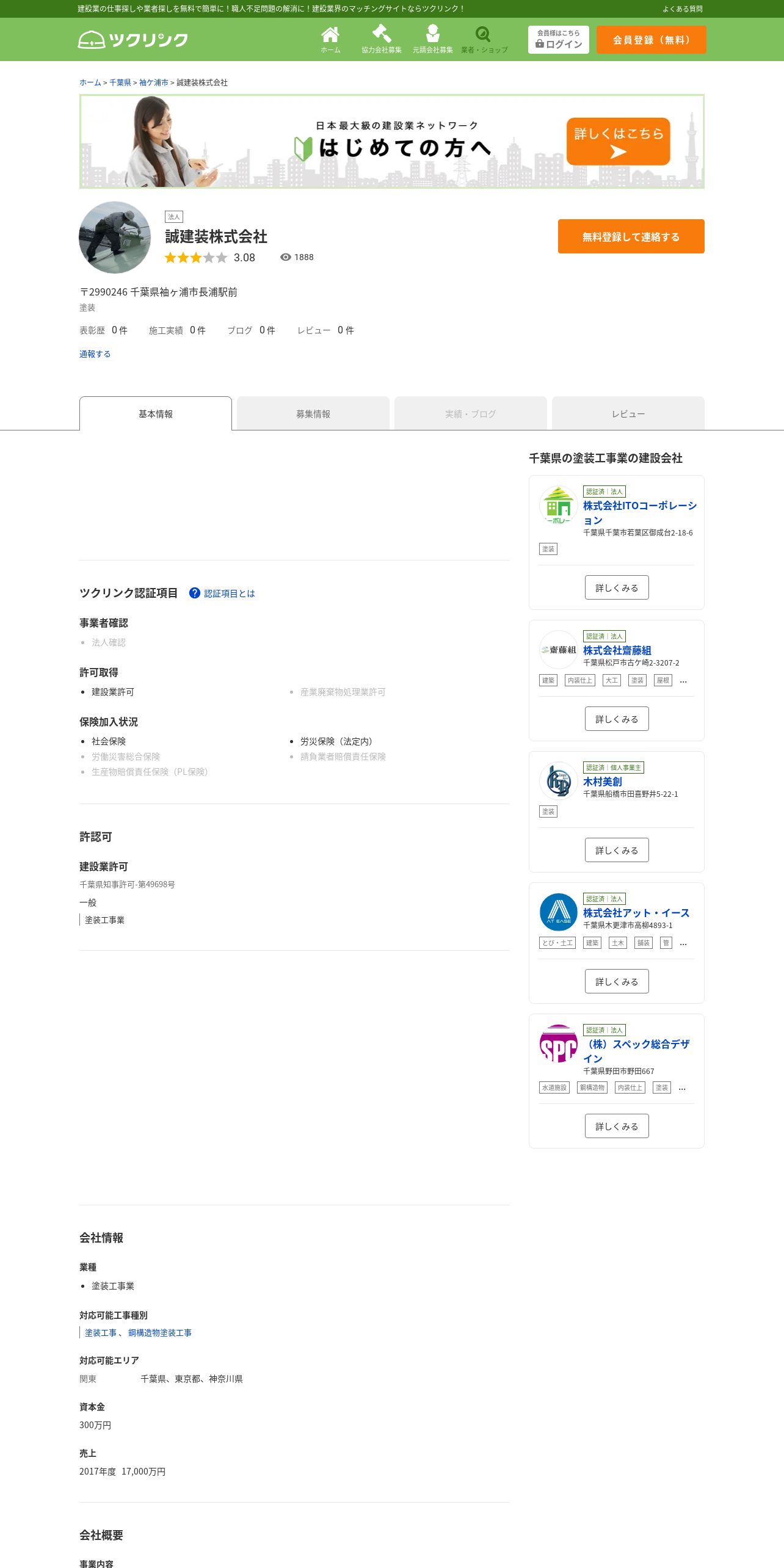Click the 法人 badge above company name
Screen dimensions: 784x1568
tap(174, 217)
